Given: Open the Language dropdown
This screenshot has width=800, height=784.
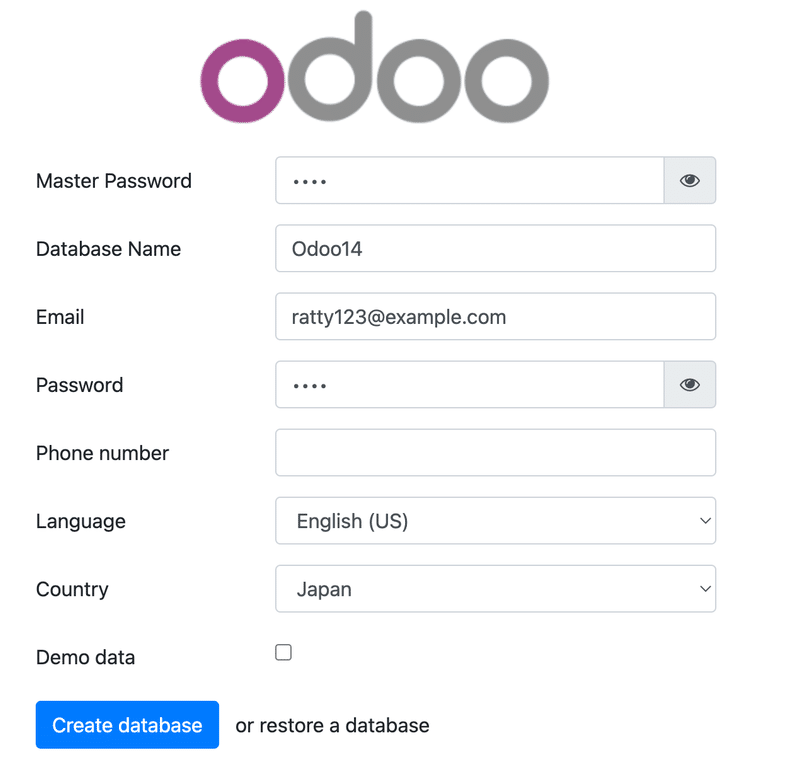Looking at the screenshot, I should [495, 521].
